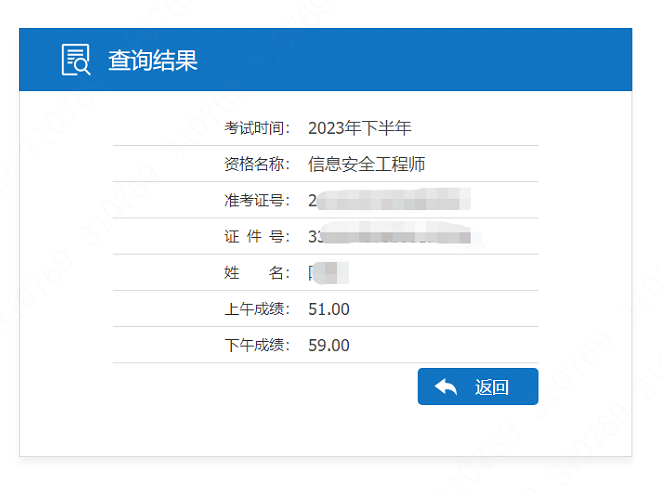Click the 下午成绩 label
The height and width of the screenshot is (494, 662).
[x=257, y=345]
